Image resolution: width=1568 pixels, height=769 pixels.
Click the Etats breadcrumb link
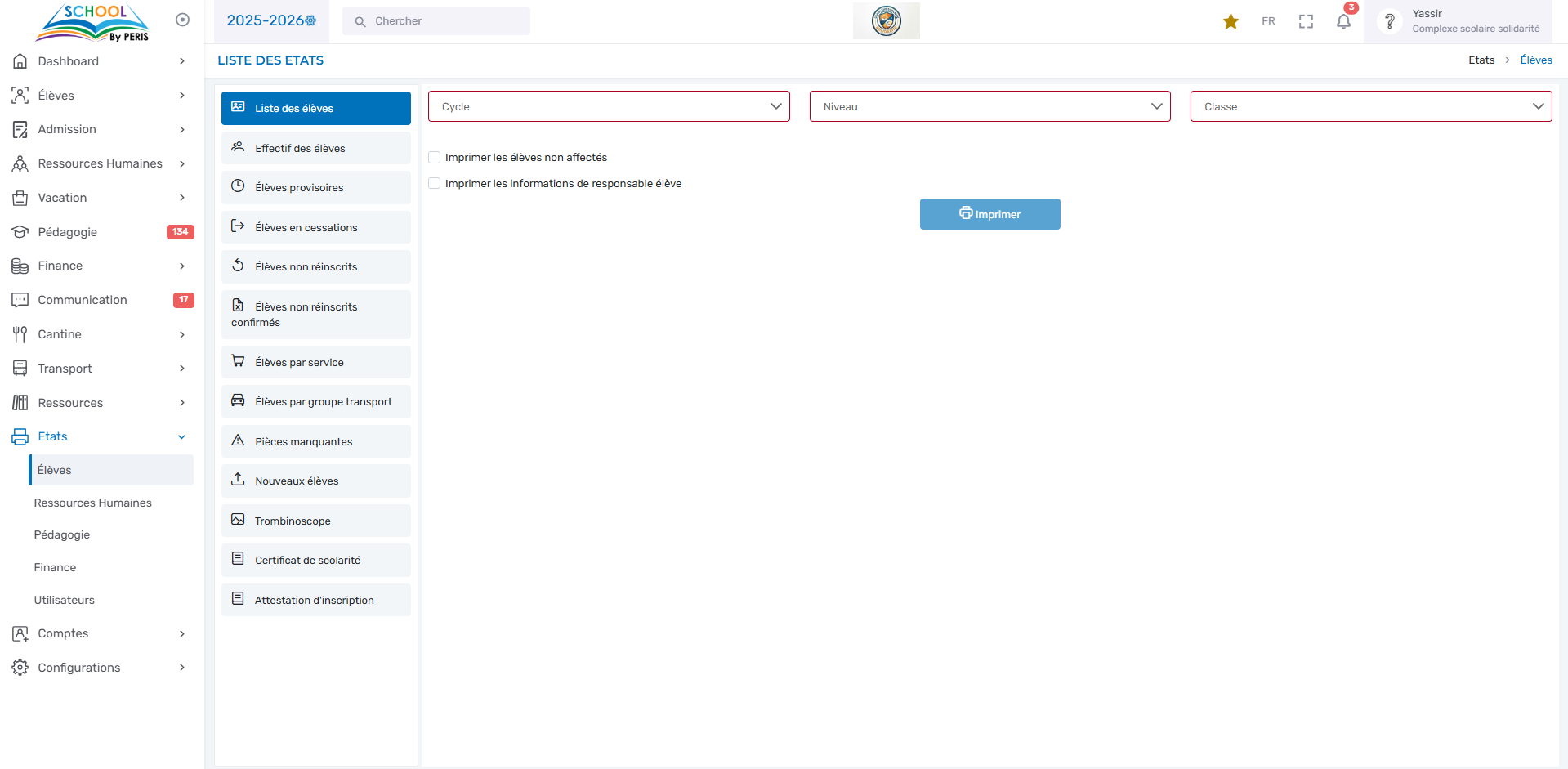(x=1481, y=60)
